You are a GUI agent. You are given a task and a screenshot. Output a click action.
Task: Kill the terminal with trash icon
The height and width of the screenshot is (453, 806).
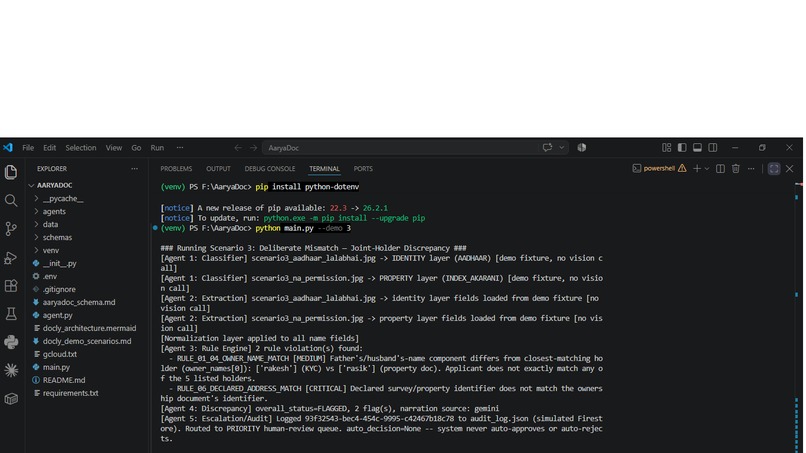click(736, 169)
